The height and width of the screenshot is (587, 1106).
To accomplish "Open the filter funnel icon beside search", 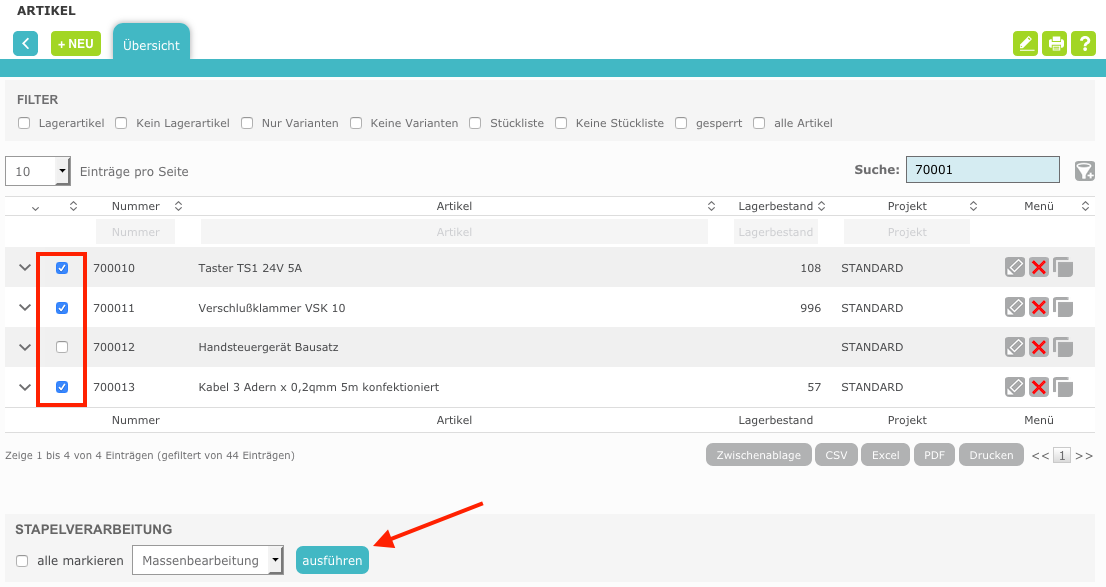I will [x=1084, y=171].
